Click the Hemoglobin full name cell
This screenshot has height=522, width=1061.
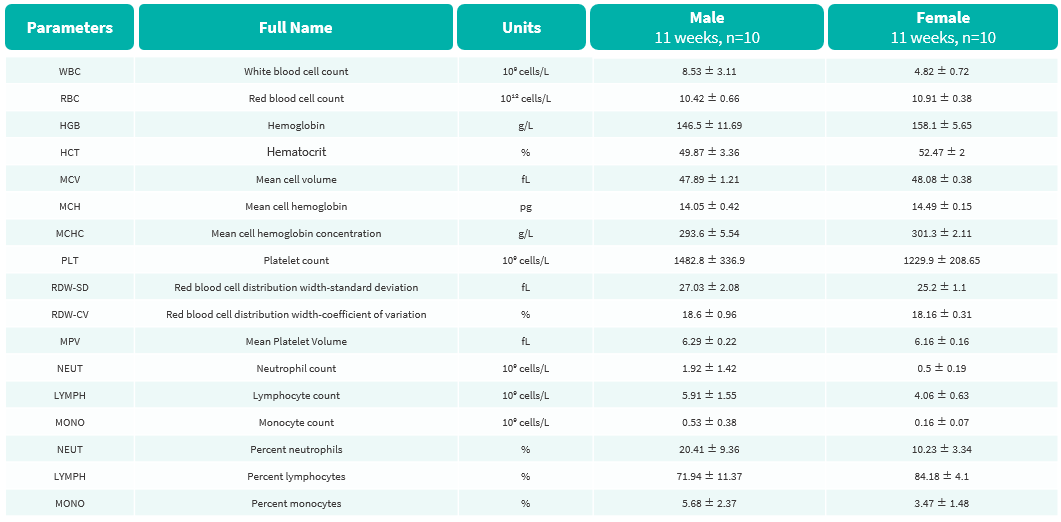coord(296,125)
